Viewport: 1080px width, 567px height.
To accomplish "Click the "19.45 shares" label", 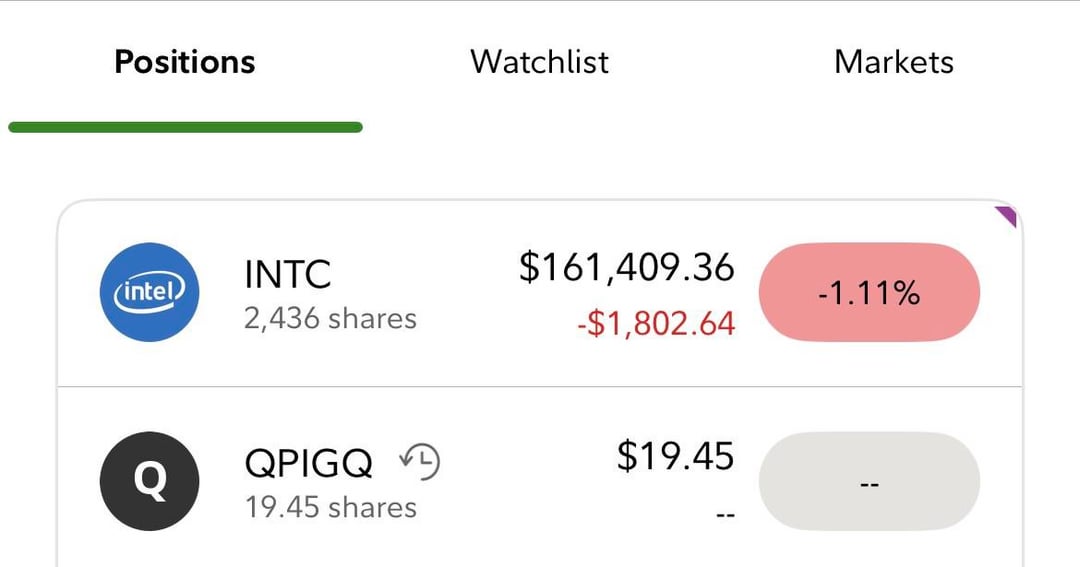I will (x=330, y=507).
